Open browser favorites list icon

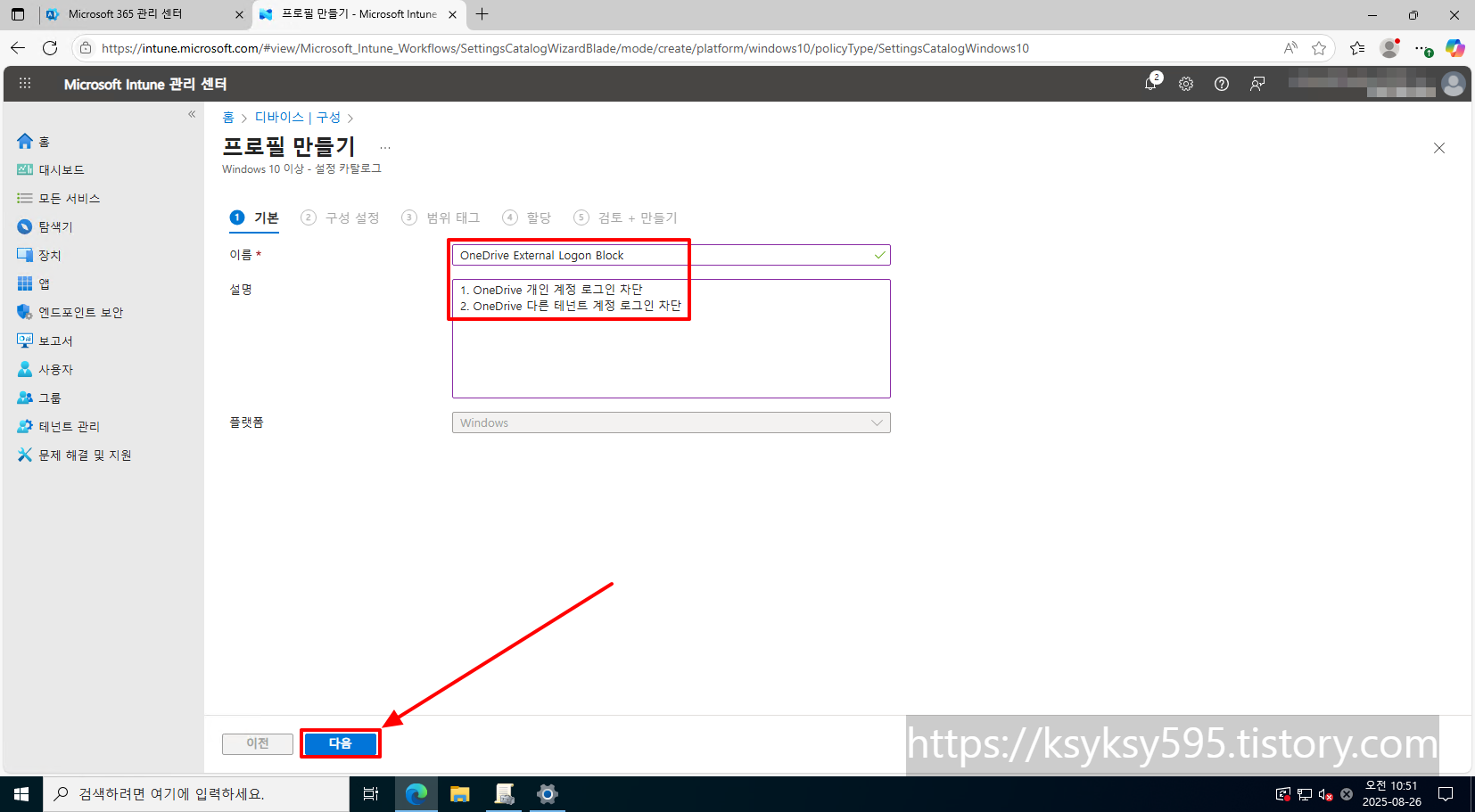coord(1357,48)
